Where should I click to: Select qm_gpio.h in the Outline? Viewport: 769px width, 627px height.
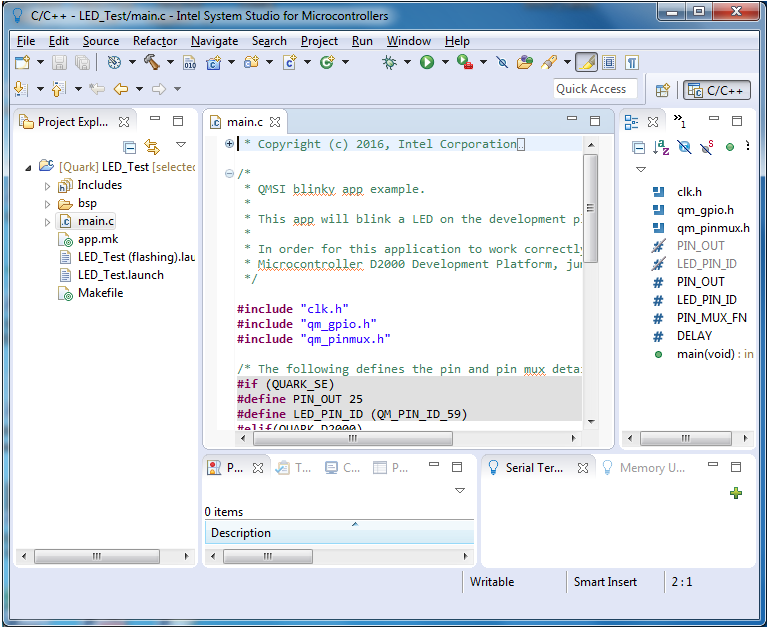[705, 210]
